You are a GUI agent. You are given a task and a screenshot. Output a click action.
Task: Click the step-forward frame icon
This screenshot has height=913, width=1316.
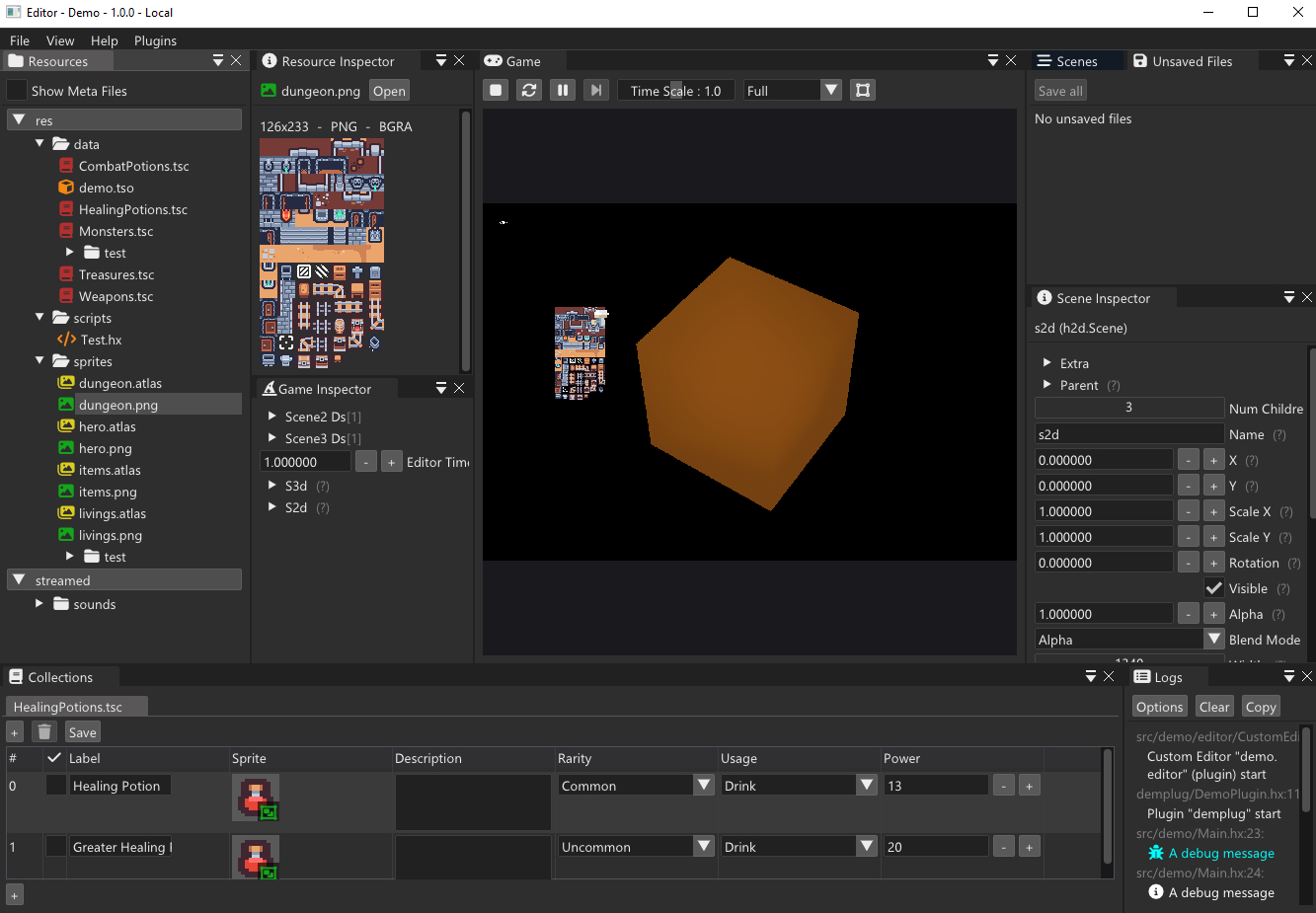point(596,91)
